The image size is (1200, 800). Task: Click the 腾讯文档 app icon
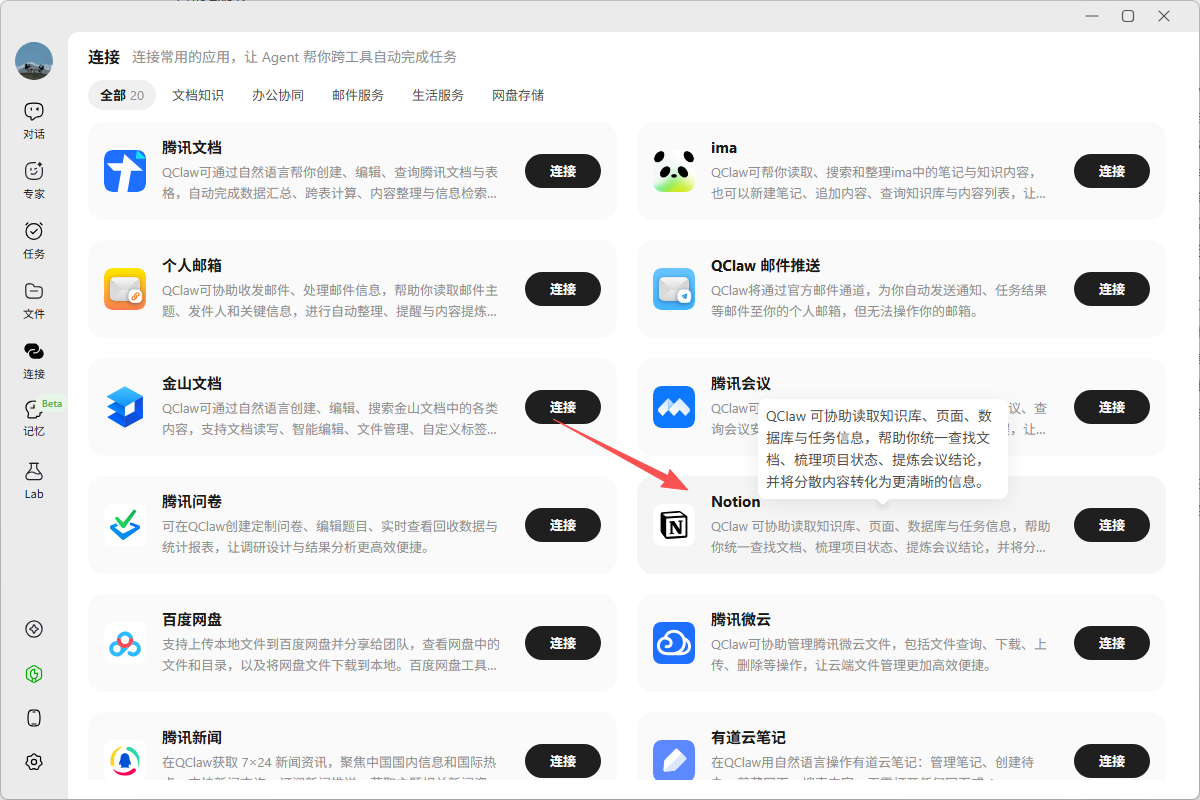point(125,171)
